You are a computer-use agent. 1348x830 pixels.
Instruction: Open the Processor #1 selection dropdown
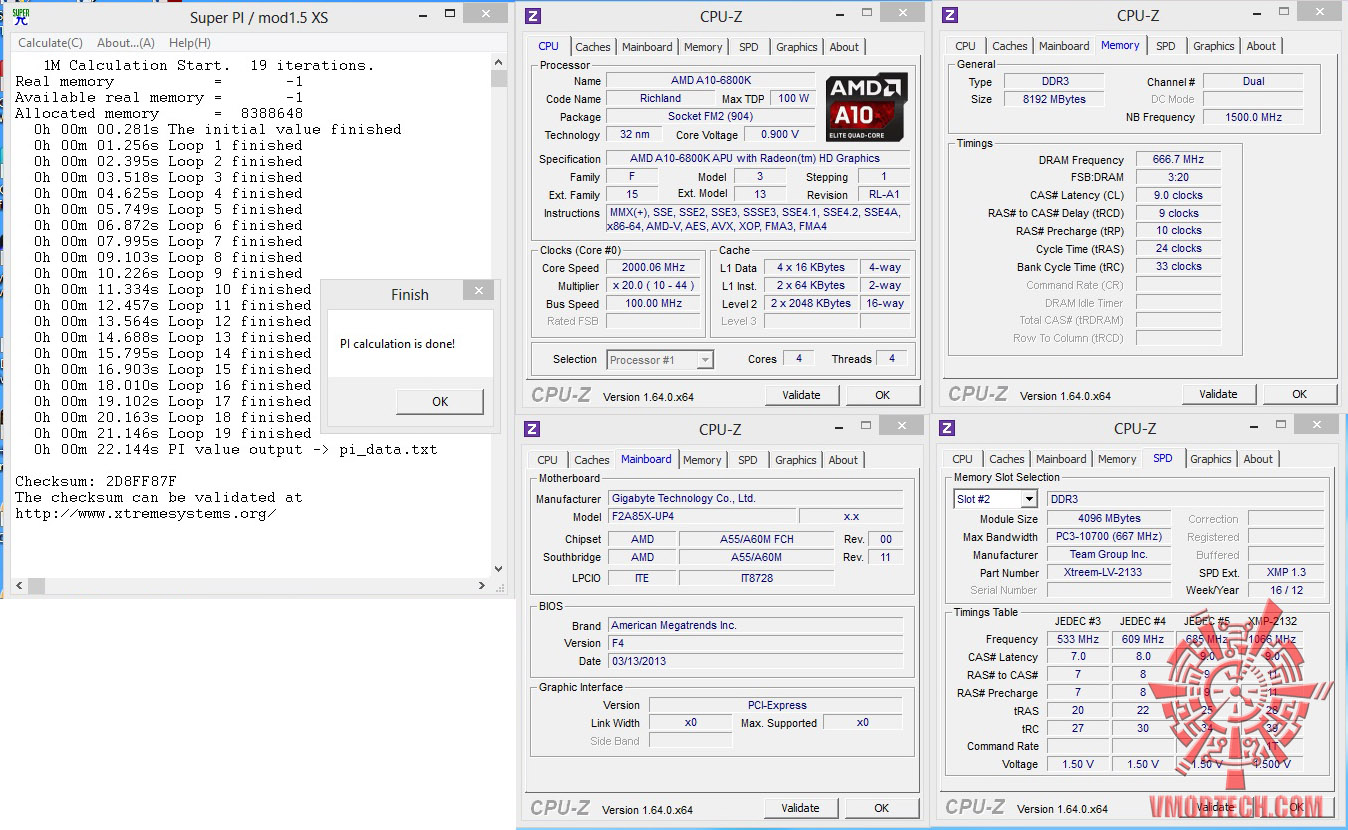tap(705, 360)
